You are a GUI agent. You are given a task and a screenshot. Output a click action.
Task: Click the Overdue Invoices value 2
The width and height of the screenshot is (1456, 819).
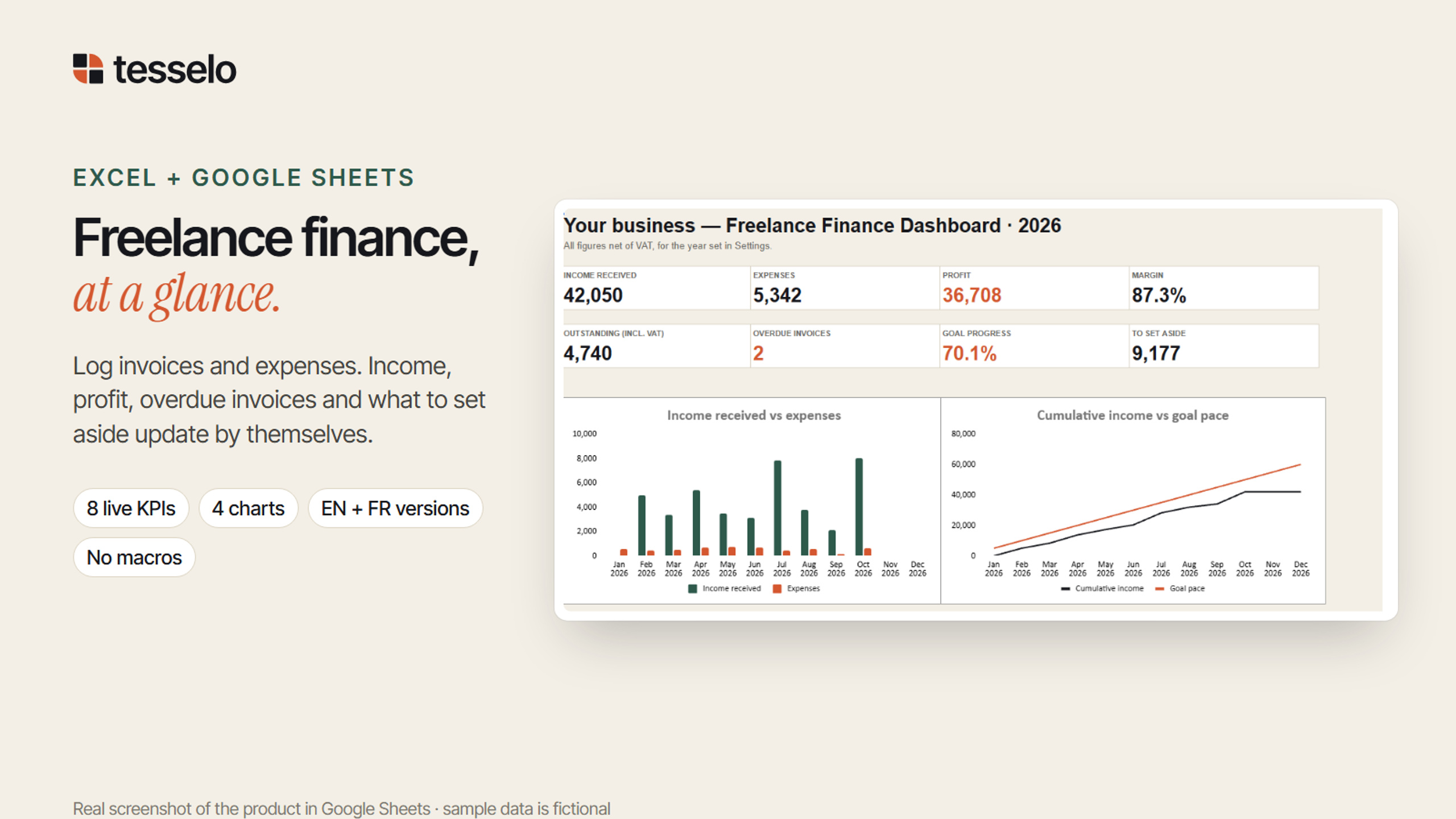click(758, 353)
